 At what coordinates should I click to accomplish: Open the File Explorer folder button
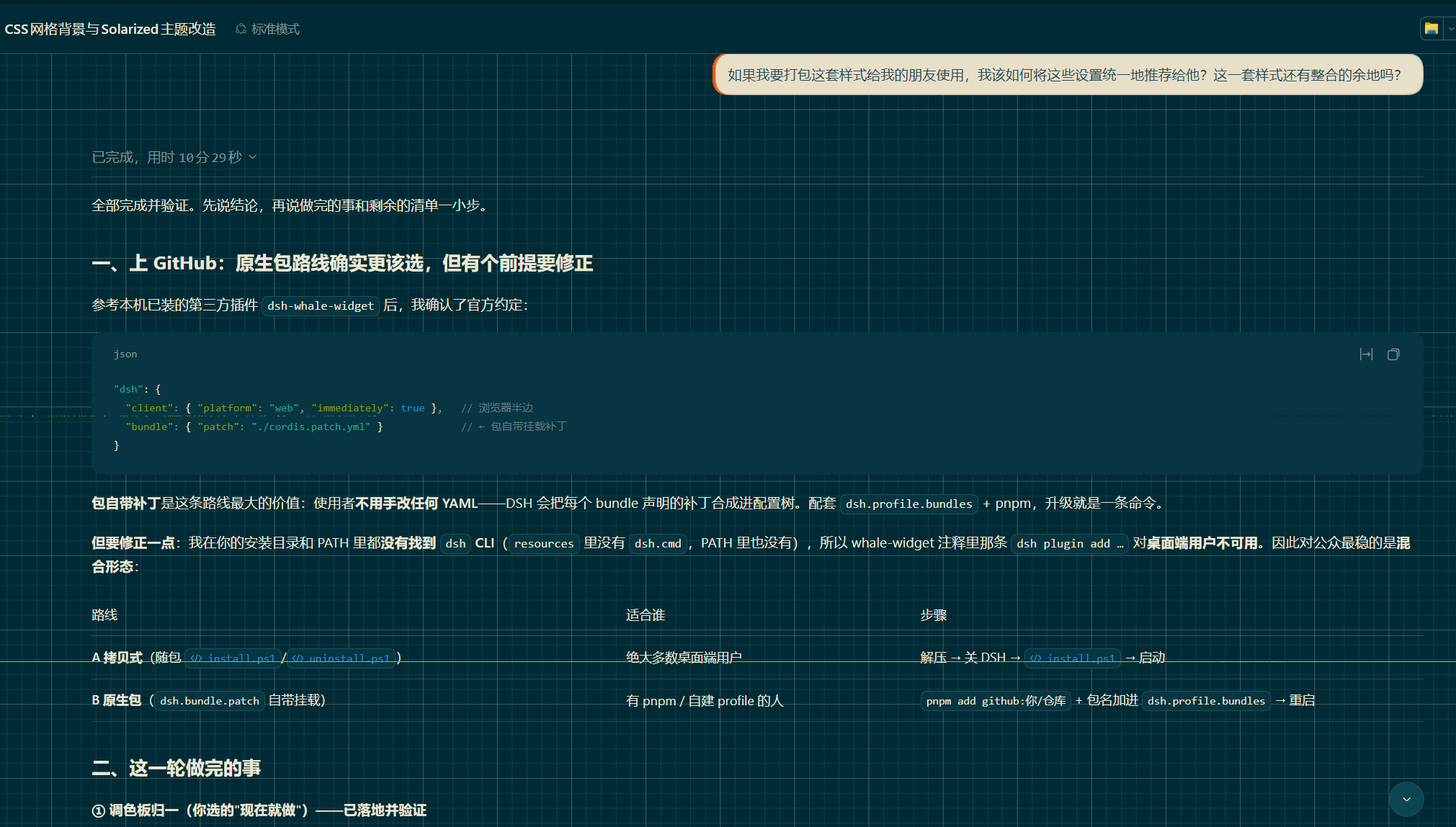pos(1432,29)
